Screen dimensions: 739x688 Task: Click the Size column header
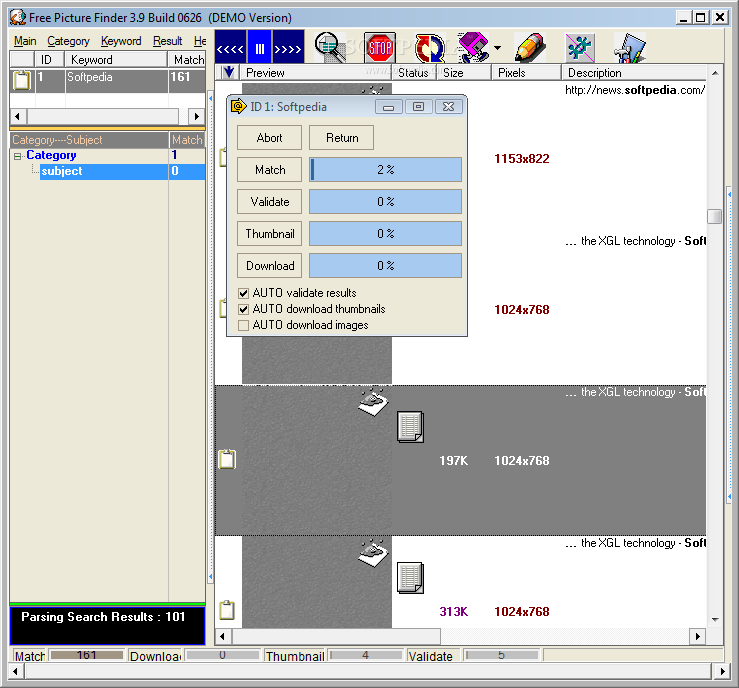click(x=464, y=73)
